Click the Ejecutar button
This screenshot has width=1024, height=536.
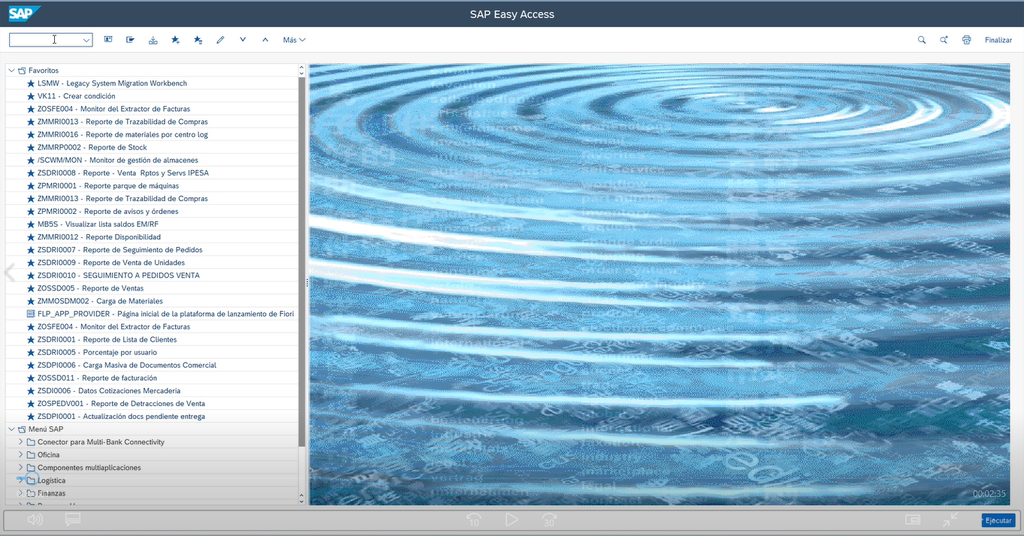997,521
